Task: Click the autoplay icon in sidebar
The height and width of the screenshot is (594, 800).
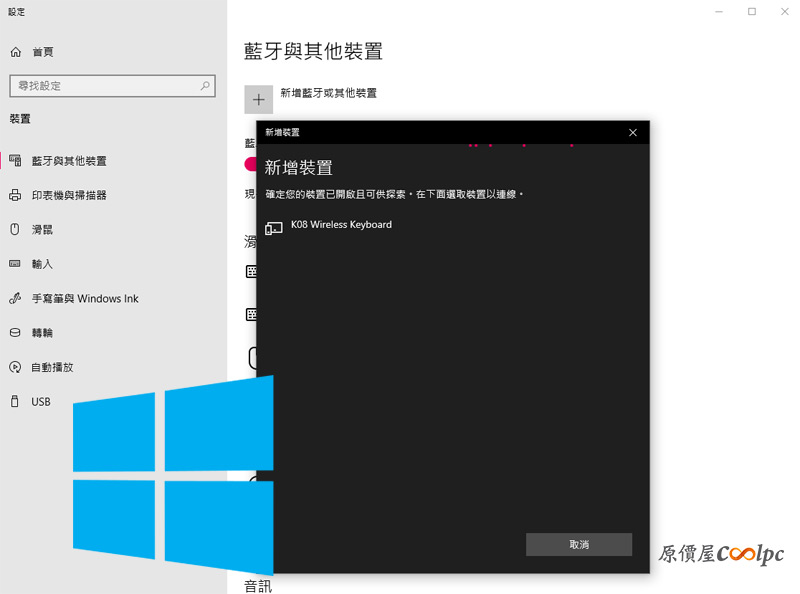Action: coord(15,367)
